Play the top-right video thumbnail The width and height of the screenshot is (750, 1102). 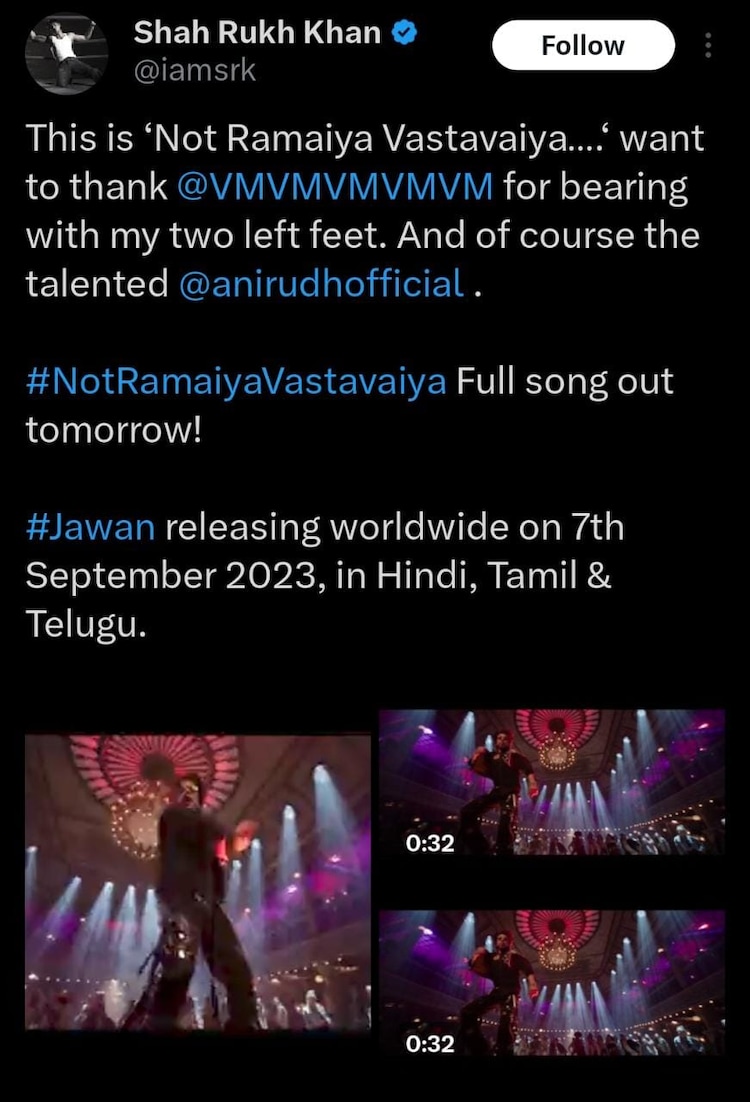point(552,782)
